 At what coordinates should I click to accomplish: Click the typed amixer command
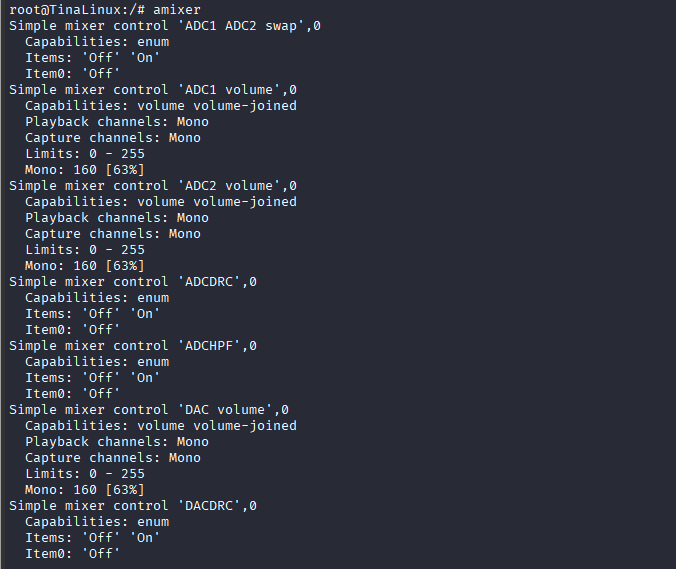[177, 10]
